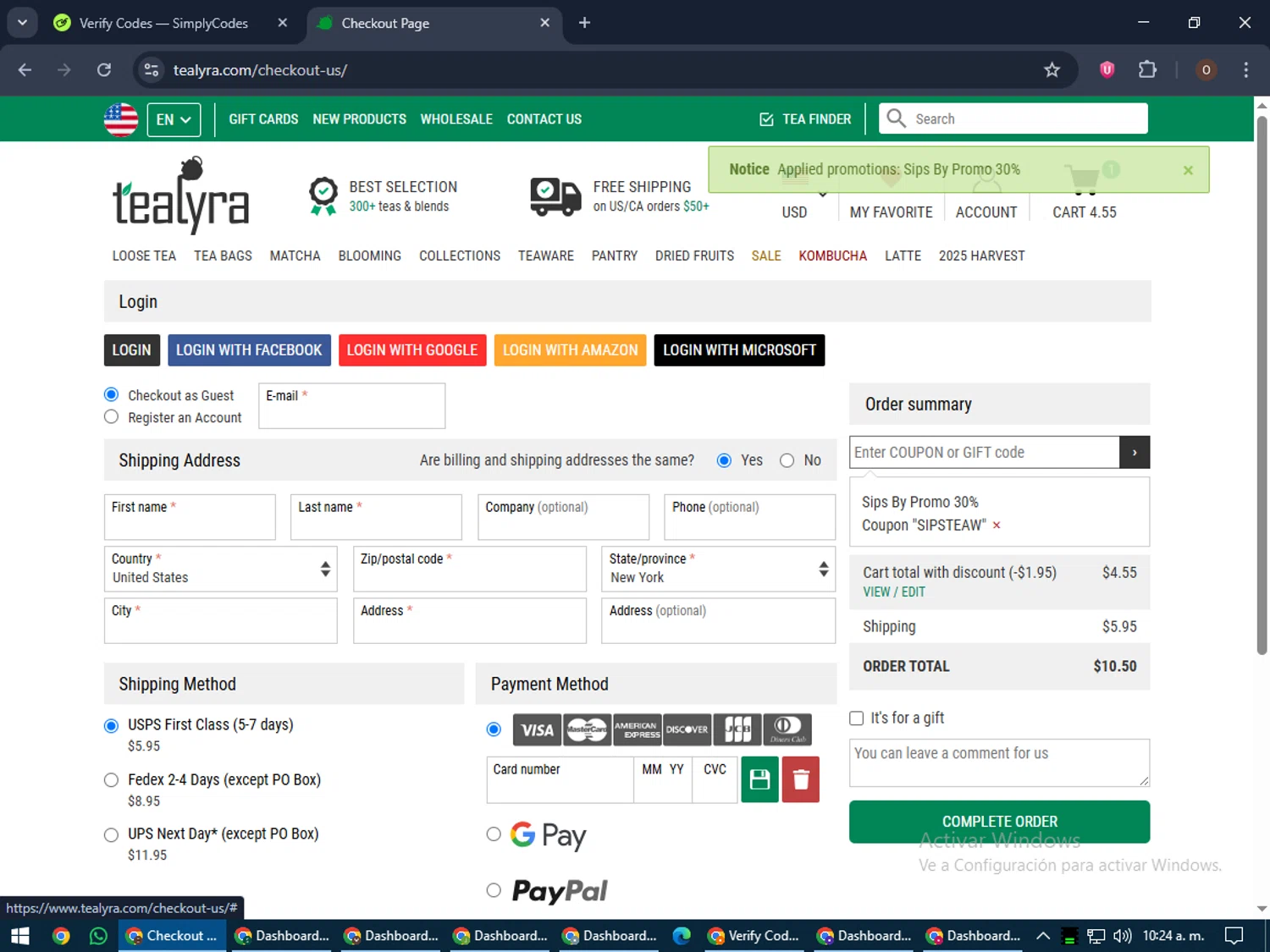Click the COMPLETE ORDER button
This screenshot has height=952, width=1270.
click(x=999, y=822)
